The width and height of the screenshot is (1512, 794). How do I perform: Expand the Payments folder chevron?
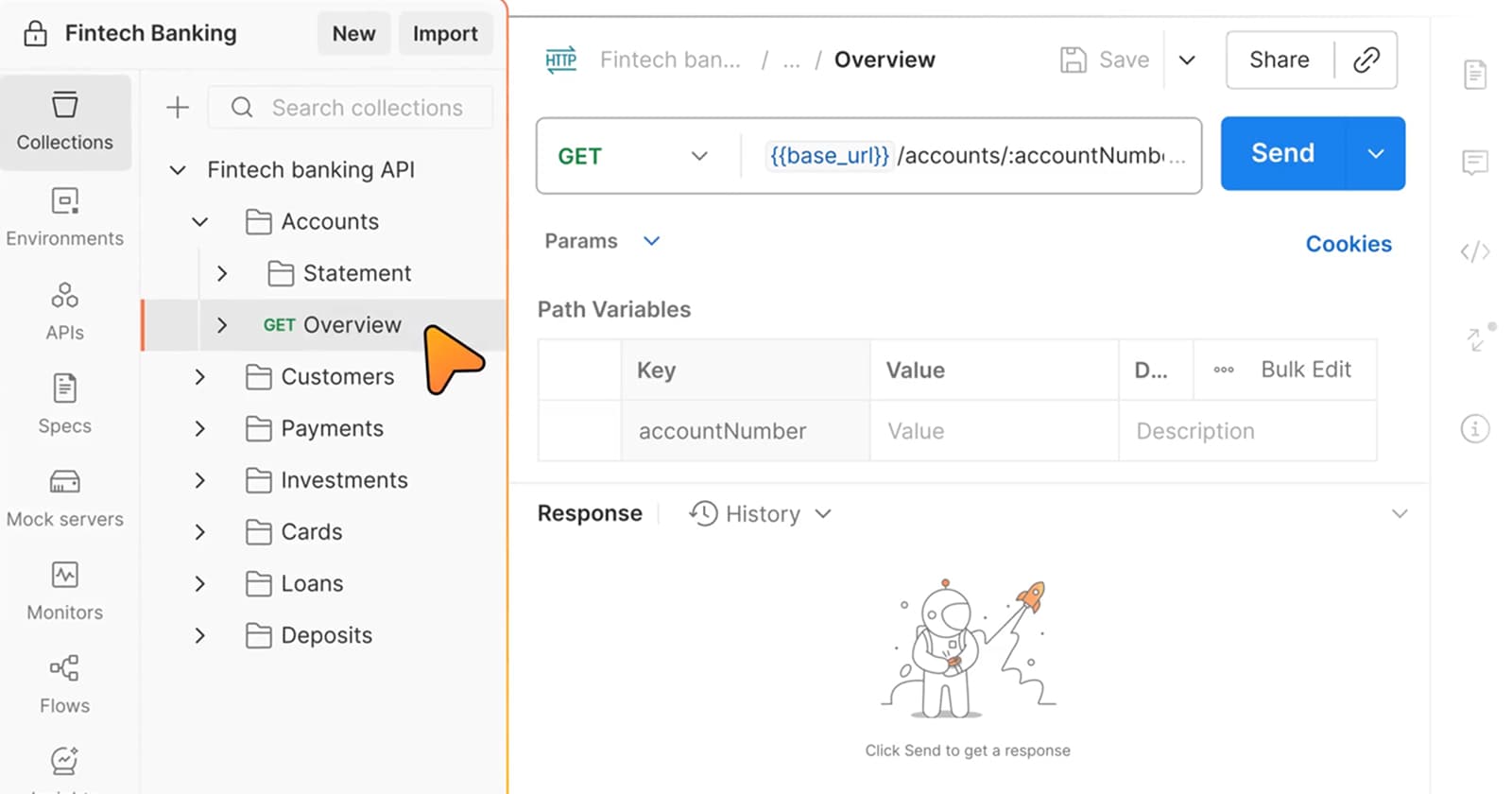click(x=199, y=429)
